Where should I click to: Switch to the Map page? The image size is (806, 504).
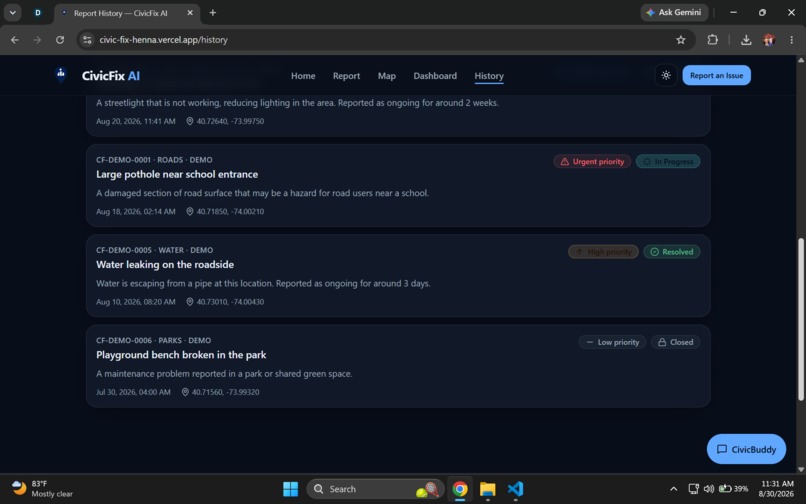pyautogui.click(x=387, y=76)
